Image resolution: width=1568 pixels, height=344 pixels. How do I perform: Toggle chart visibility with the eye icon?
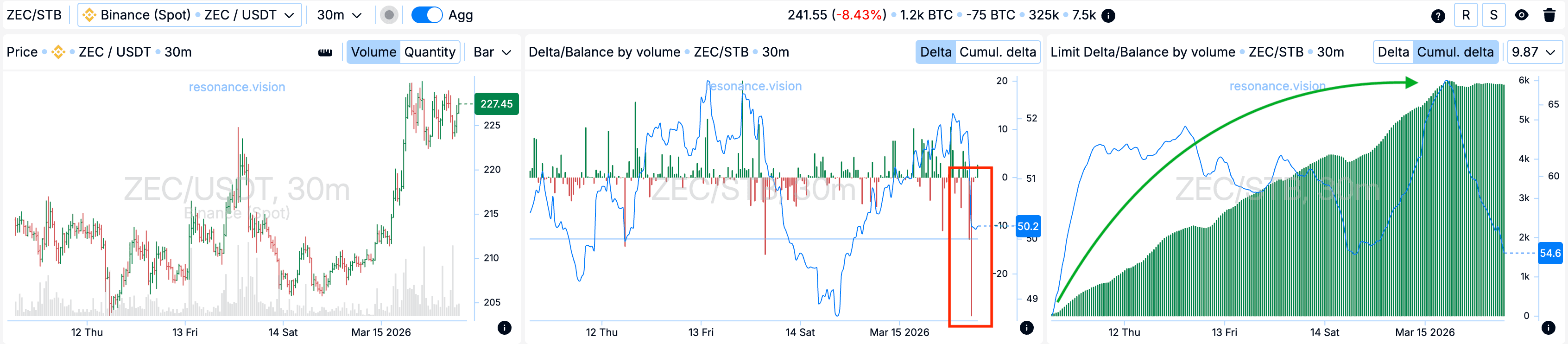(1521, 15)
